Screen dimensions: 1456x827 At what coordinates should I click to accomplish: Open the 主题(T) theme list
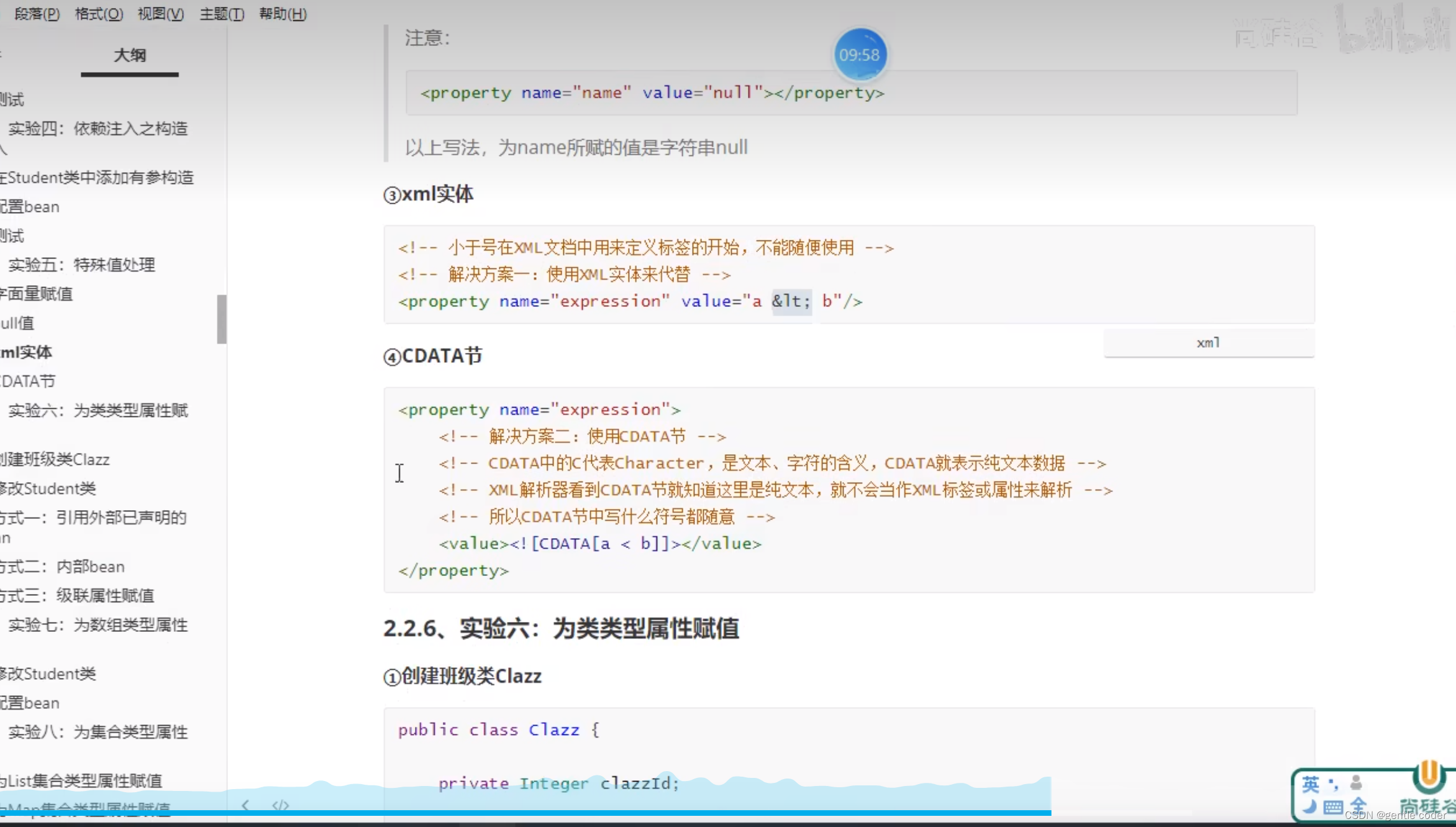pos(221,14)
